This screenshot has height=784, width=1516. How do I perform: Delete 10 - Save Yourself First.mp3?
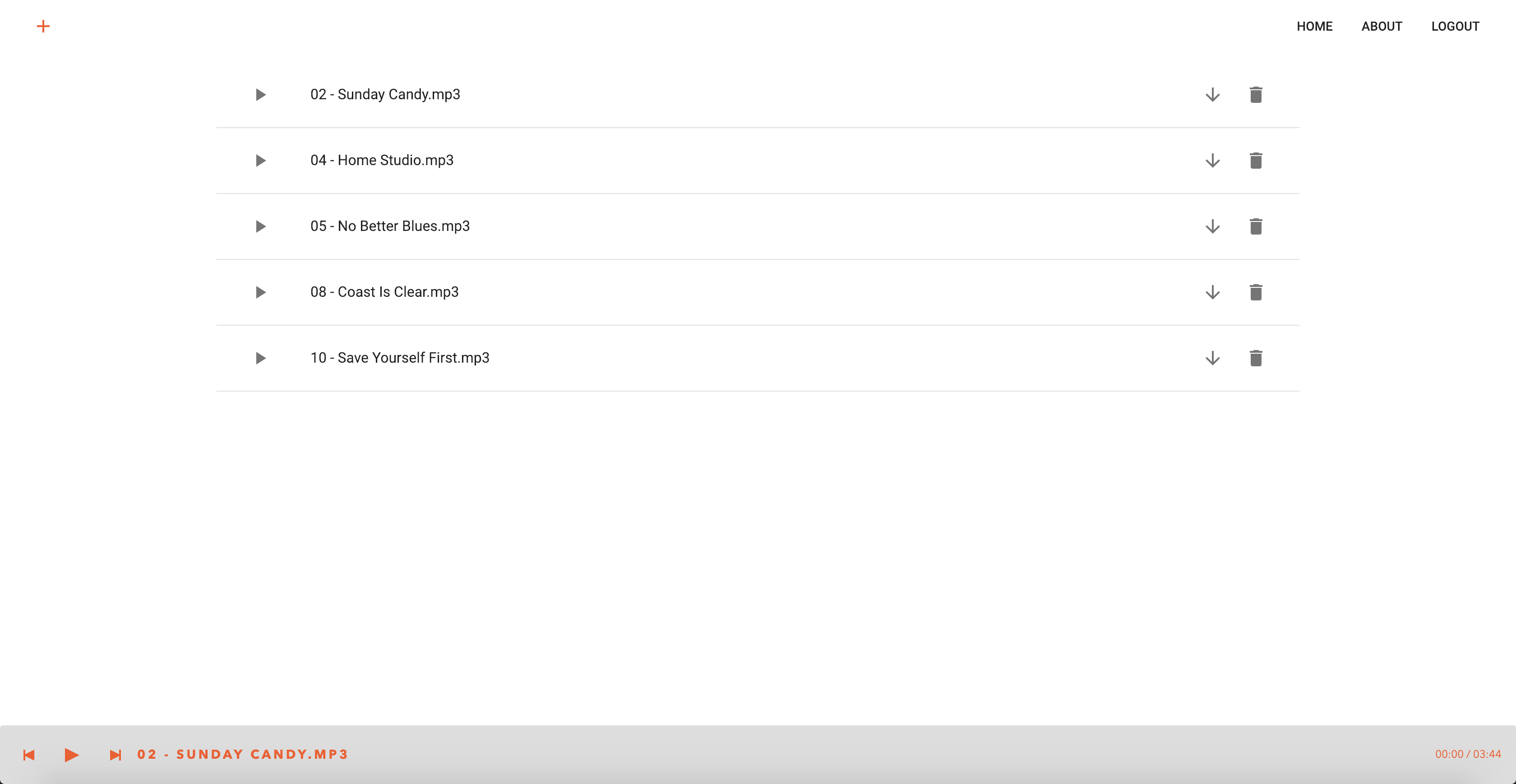pyautogui.click(x=1256, y=359)
